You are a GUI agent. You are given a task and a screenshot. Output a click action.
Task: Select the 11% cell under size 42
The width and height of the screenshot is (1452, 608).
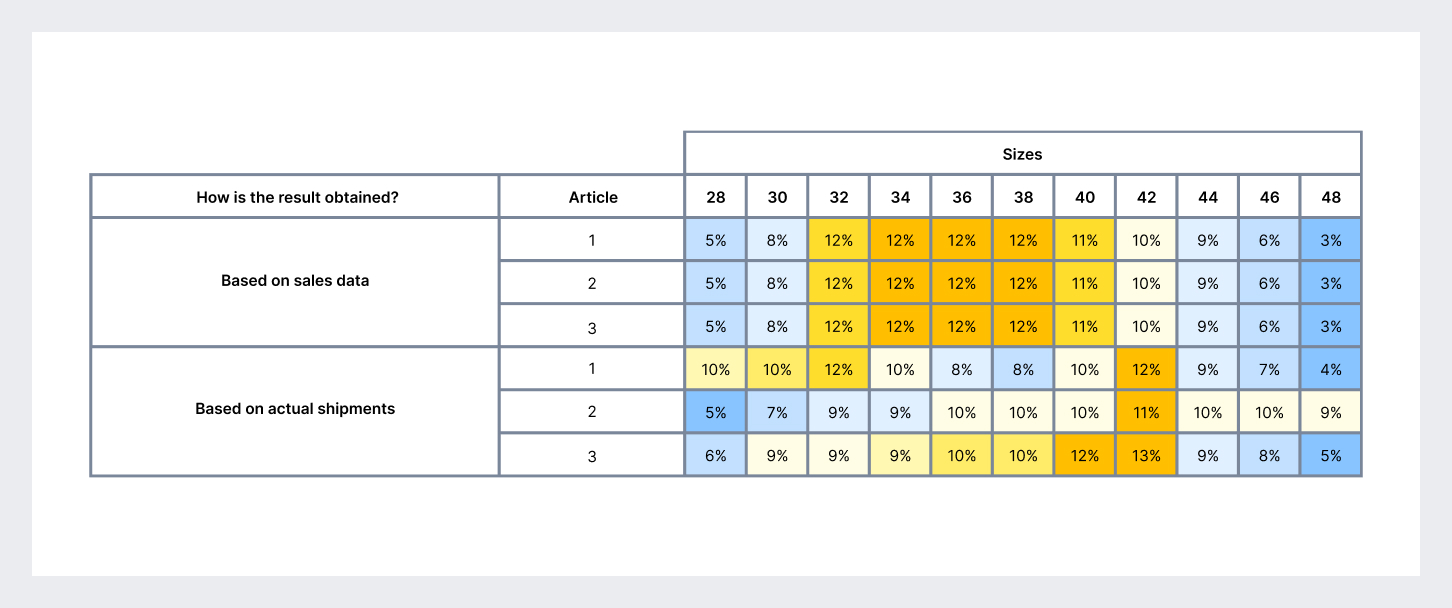click(1146, 412)
